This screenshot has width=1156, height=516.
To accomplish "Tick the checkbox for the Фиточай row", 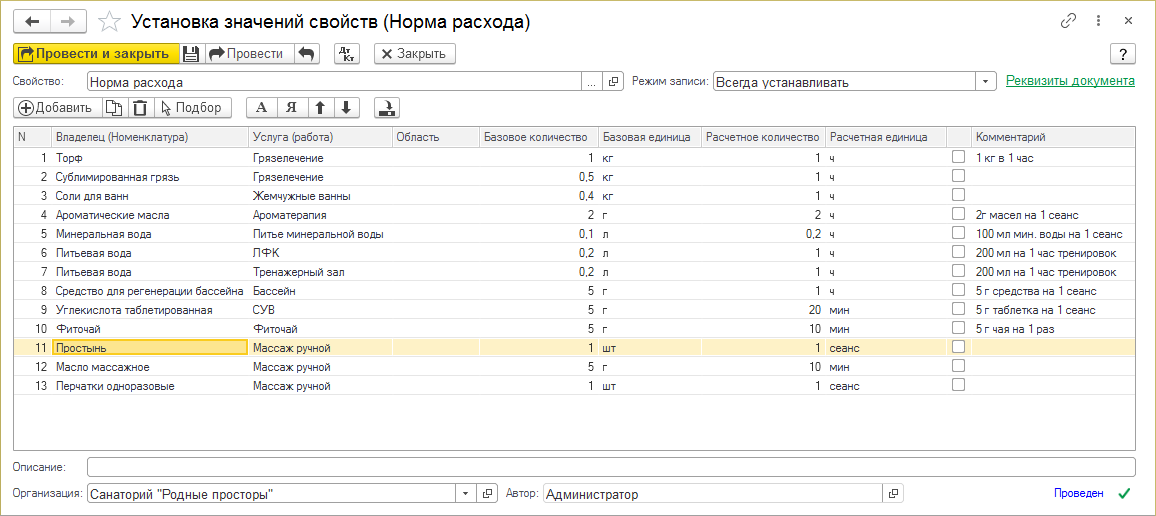I will click(x=958, y=328).
